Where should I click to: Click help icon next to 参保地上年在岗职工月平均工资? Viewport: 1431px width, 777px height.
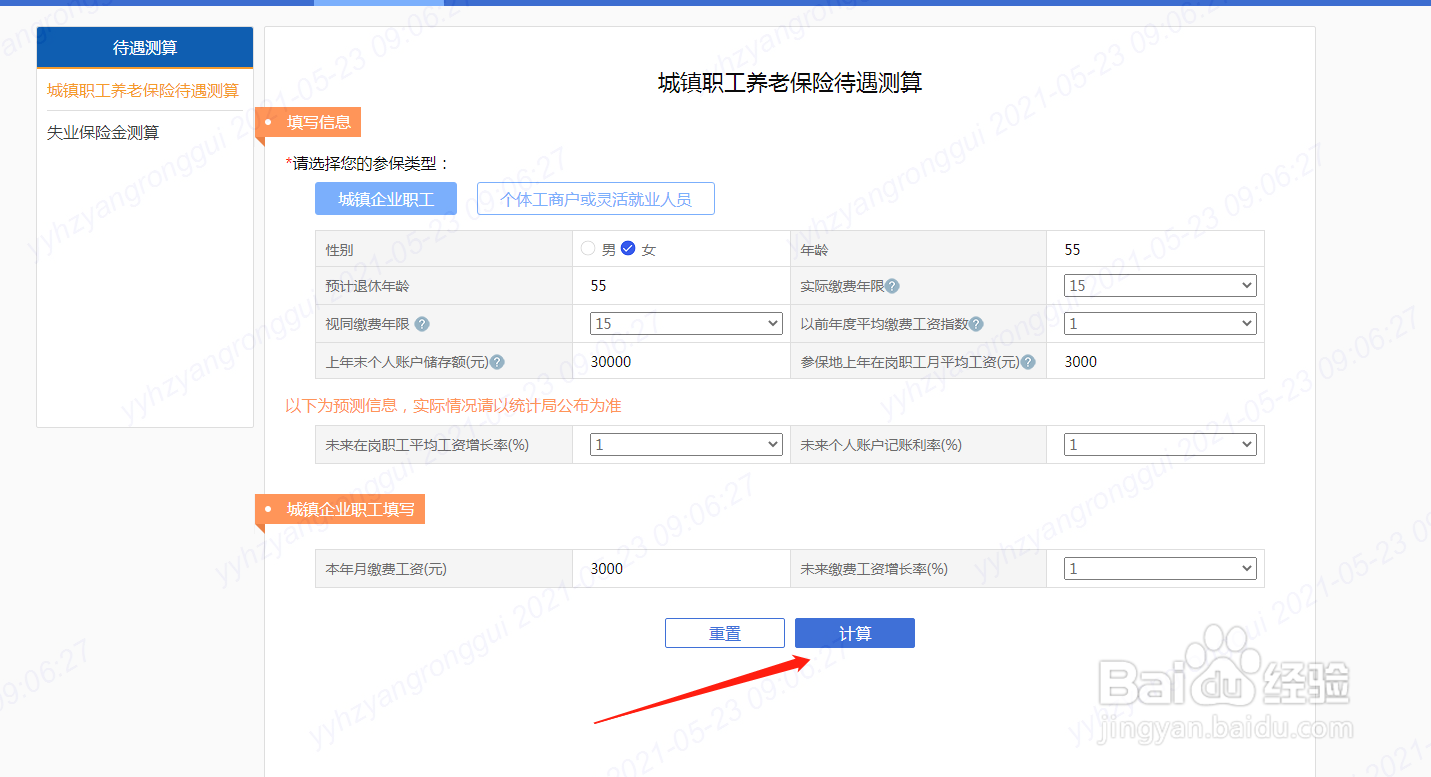pos(1028,362)
